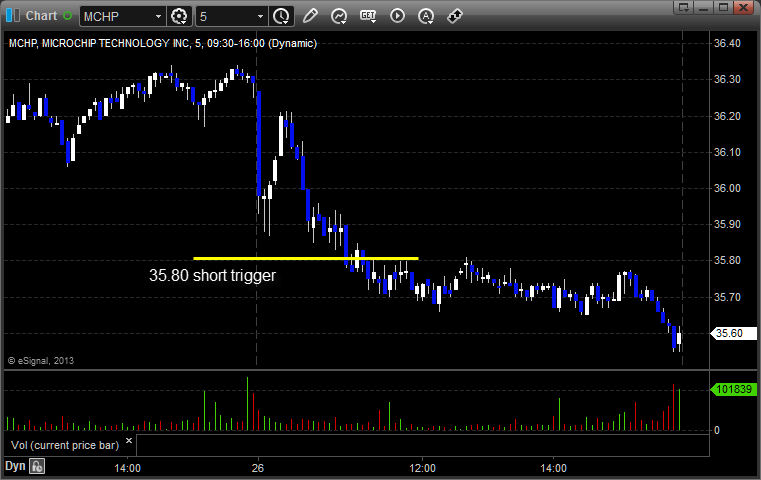761x480 pixels.
Task: Toggle the blue window-link bars icon
Action: point(13,16)
